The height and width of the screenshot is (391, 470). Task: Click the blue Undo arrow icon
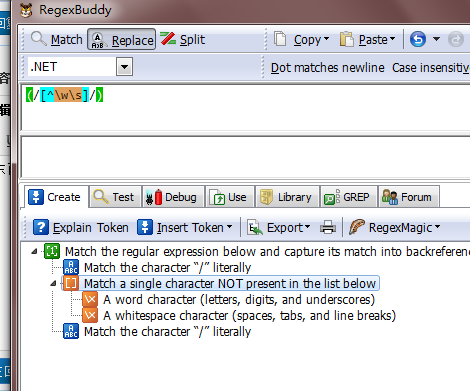[418, 39]
